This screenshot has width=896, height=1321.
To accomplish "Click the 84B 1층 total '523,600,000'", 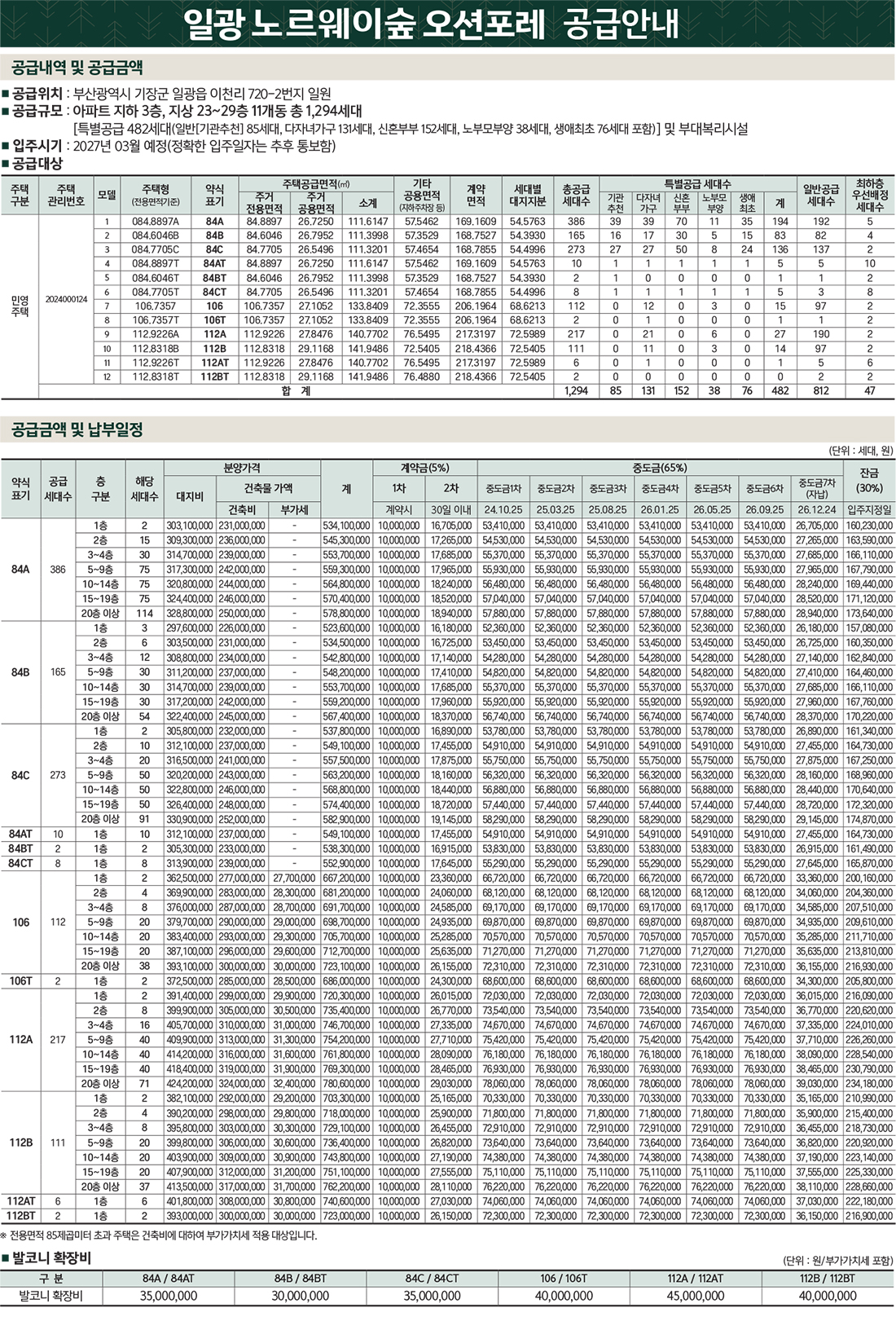I will pos(346,628).
